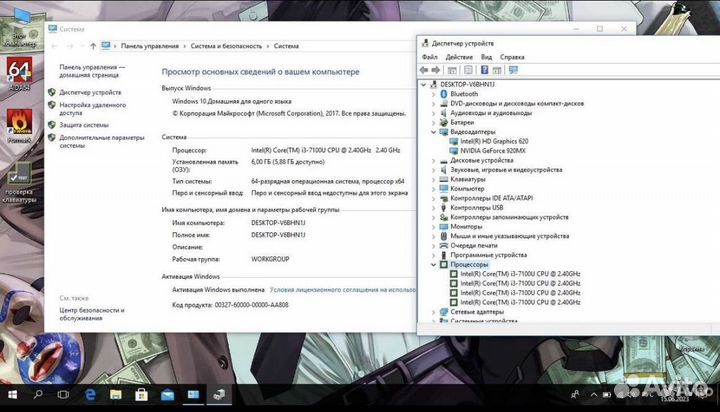Image resolution: width=720 pixels, height=412 pixels.
Task: Show hidden tray icons chevron
Action: tap(594, 395)
